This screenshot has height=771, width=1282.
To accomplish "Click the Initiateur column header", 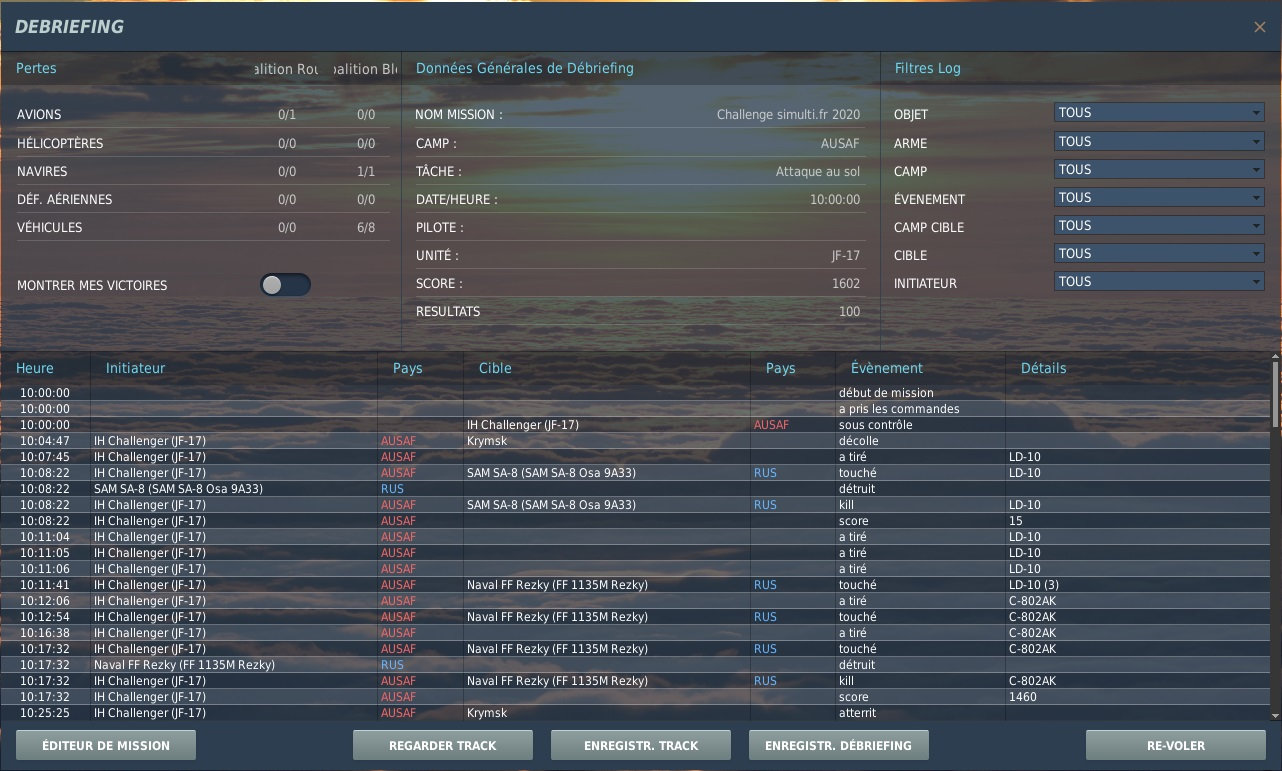I will click(x=135, y=368).
